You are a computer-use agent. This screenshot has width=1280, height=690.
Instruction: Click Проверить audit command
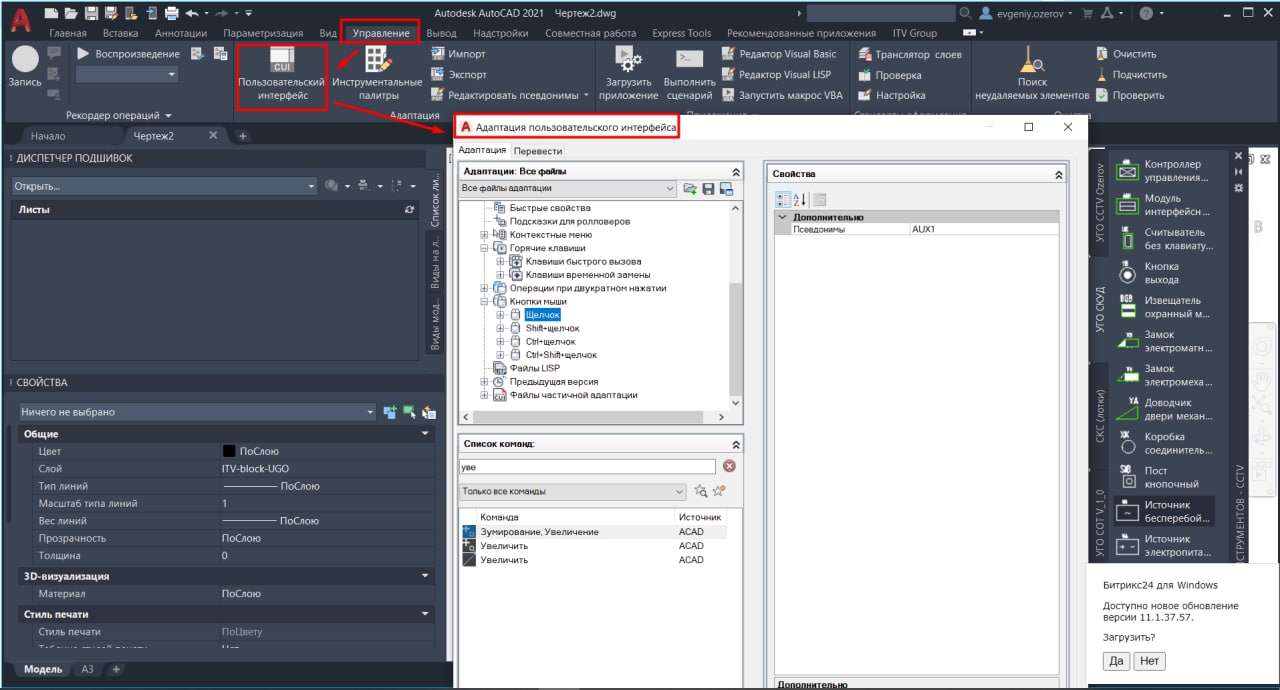tap(1129, 95)
